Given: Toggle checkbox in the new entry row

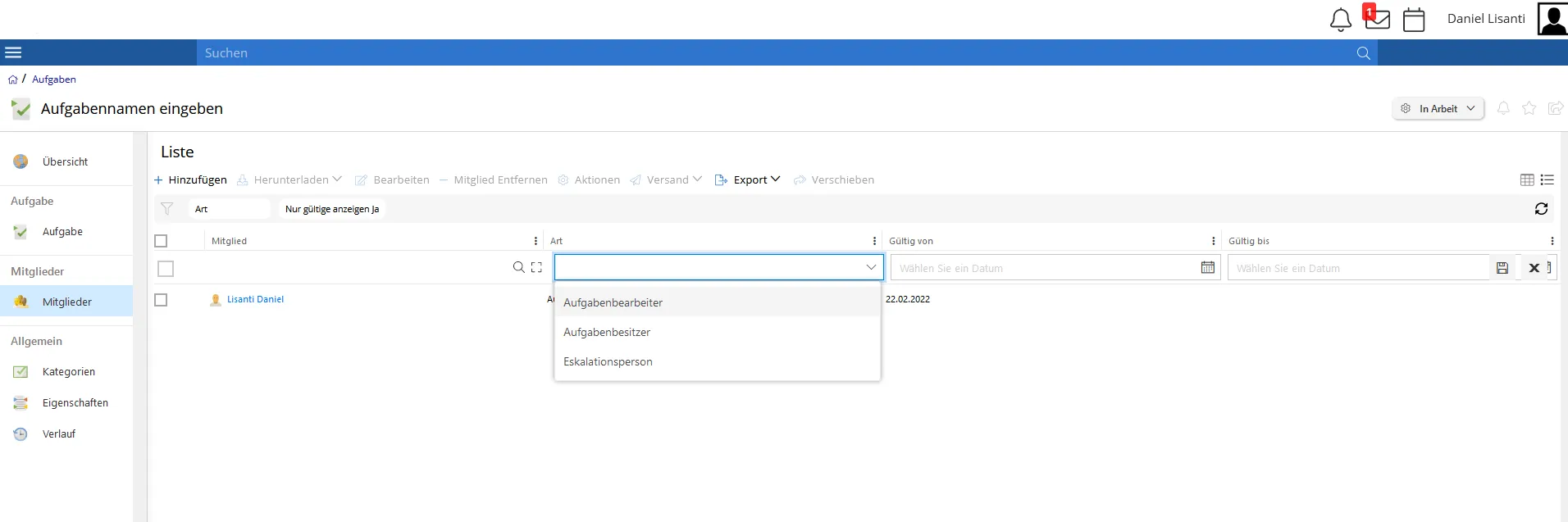Looking at the screenshot, I should pos(166,269).
